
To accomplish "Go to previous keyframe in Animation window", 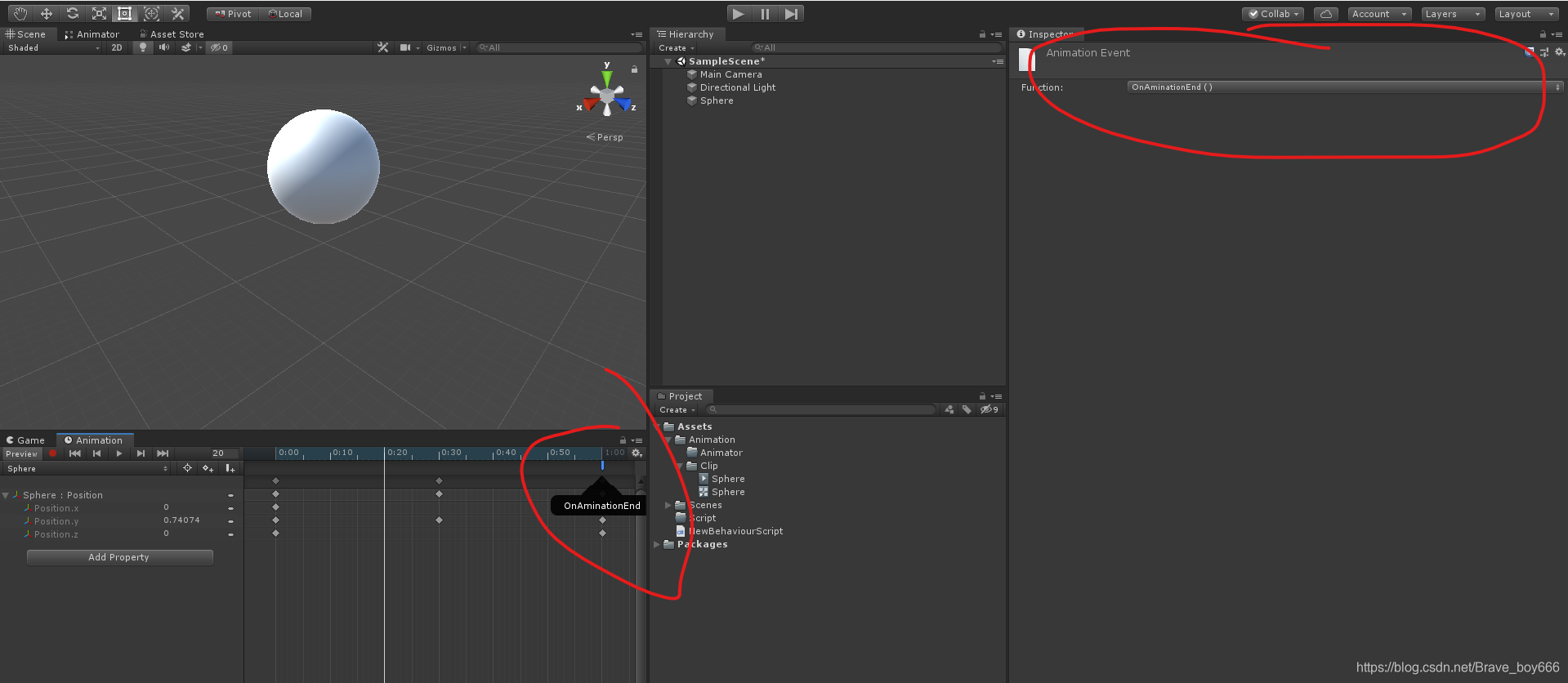I will pyautogui.click(x=97, y=453).
